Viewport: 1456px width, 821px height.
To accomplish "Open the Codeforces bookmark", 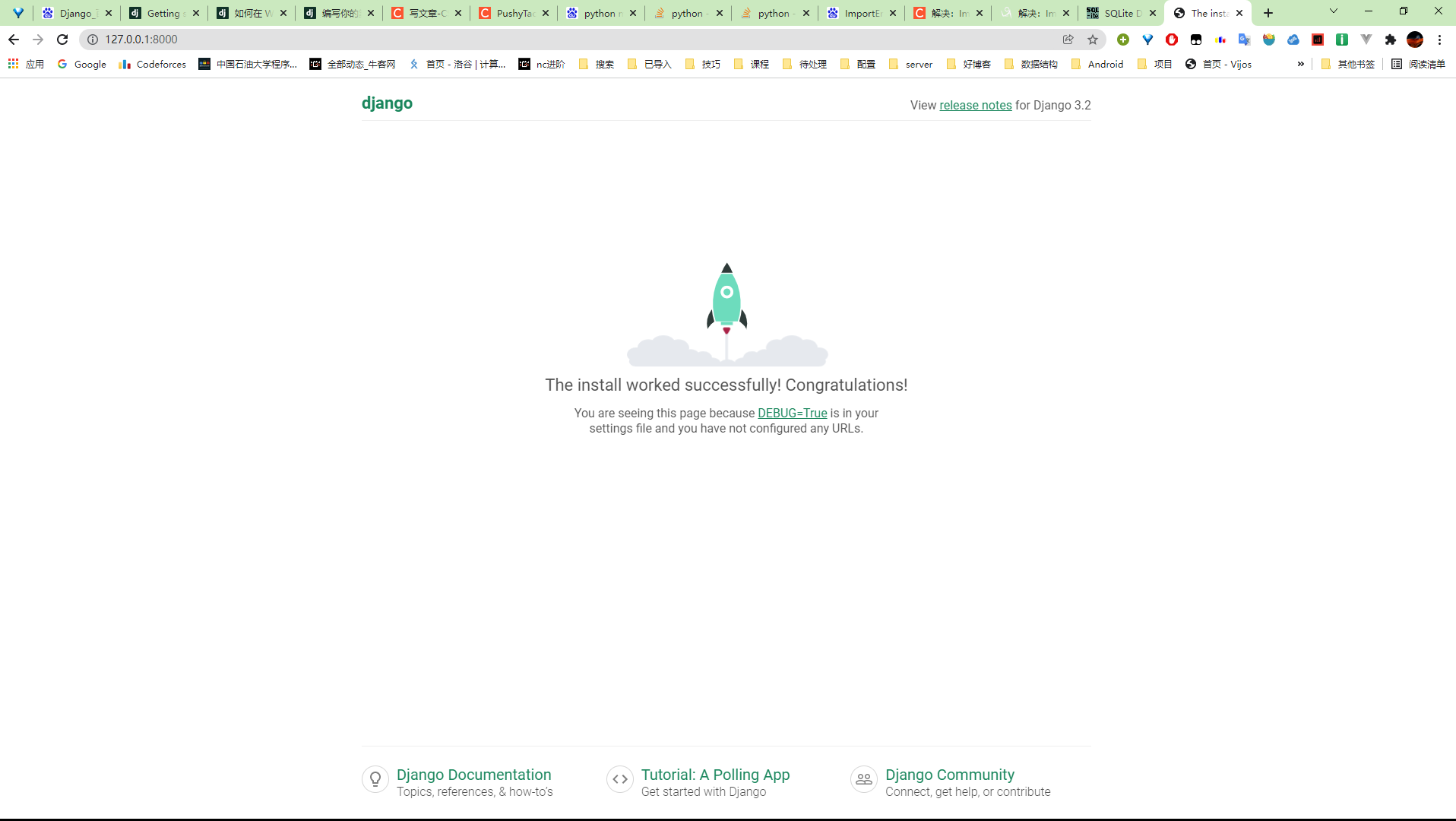I will tap(152, 65).
